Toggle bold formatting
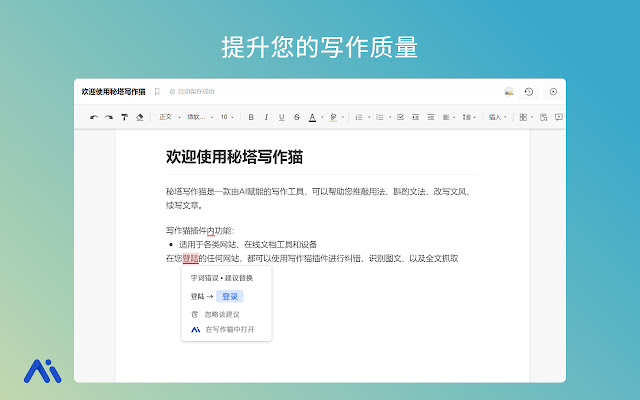 tap(251, 118)
